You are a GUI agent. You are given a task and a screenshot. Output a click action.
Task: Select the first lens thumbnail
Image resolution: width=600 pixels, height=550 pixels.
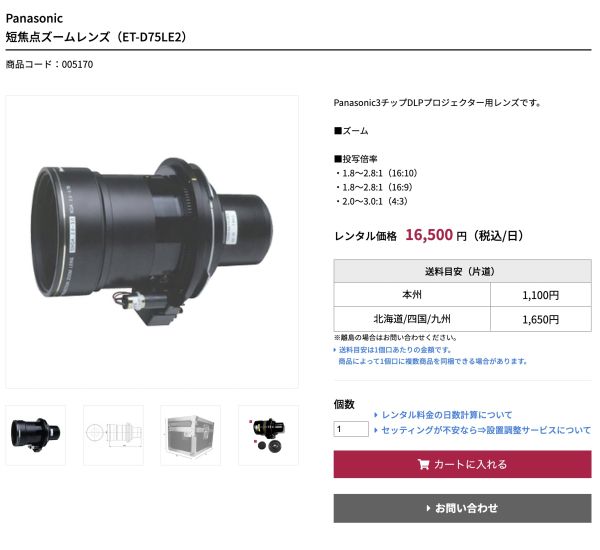[x=36, y=435]
